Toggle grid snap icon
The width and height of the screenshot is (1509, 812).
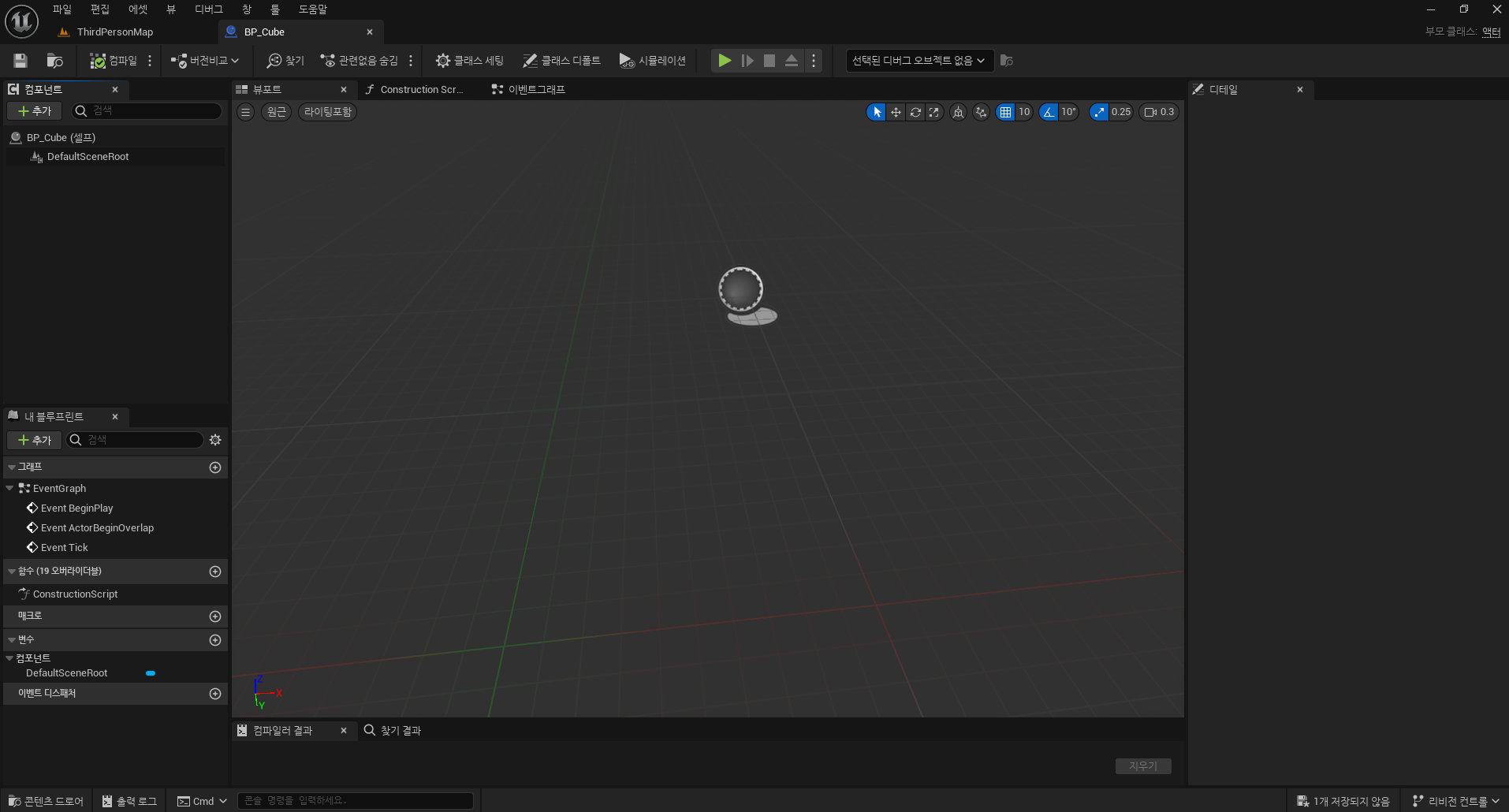tap(1005, 112)
